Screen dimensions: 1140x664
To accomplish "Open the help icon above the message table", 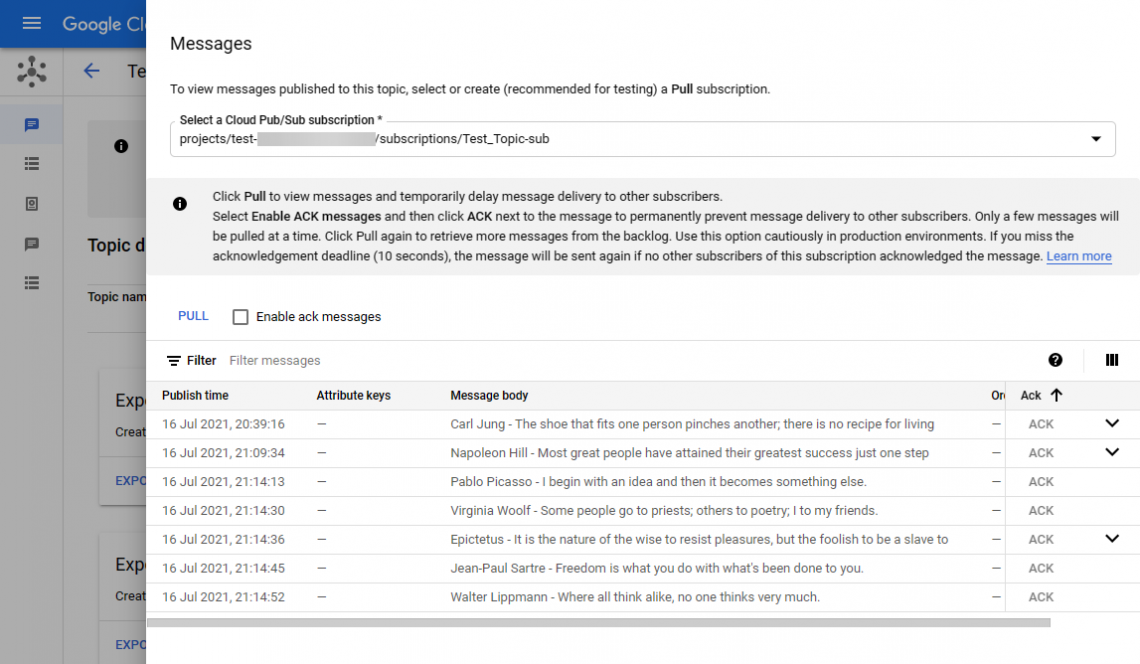I will click(1057, 359).
